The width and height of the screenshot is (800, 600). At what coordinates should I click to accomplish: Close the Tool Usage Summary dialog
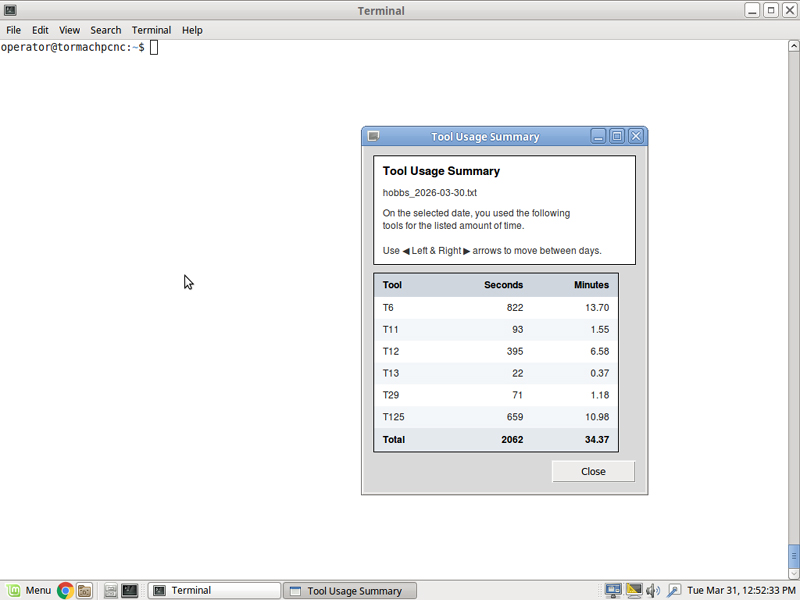593,471
